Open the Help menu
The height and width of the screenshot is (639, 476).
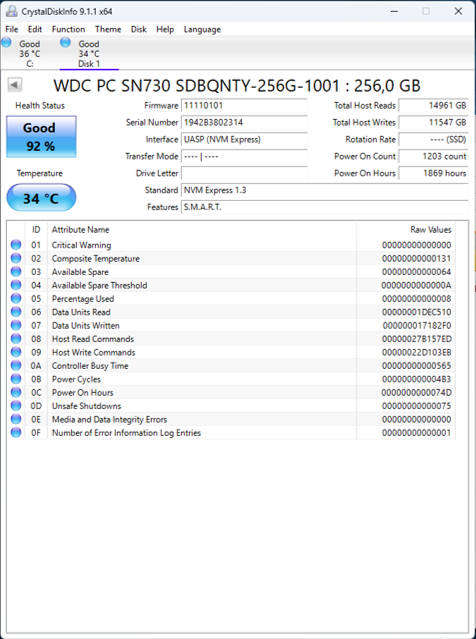tap(165, 29)
